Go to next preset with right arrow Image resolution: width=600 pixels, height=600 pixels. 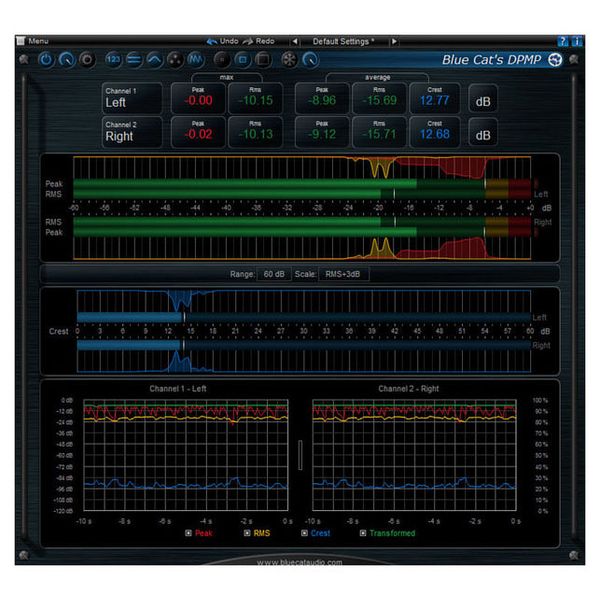[394, 41]
